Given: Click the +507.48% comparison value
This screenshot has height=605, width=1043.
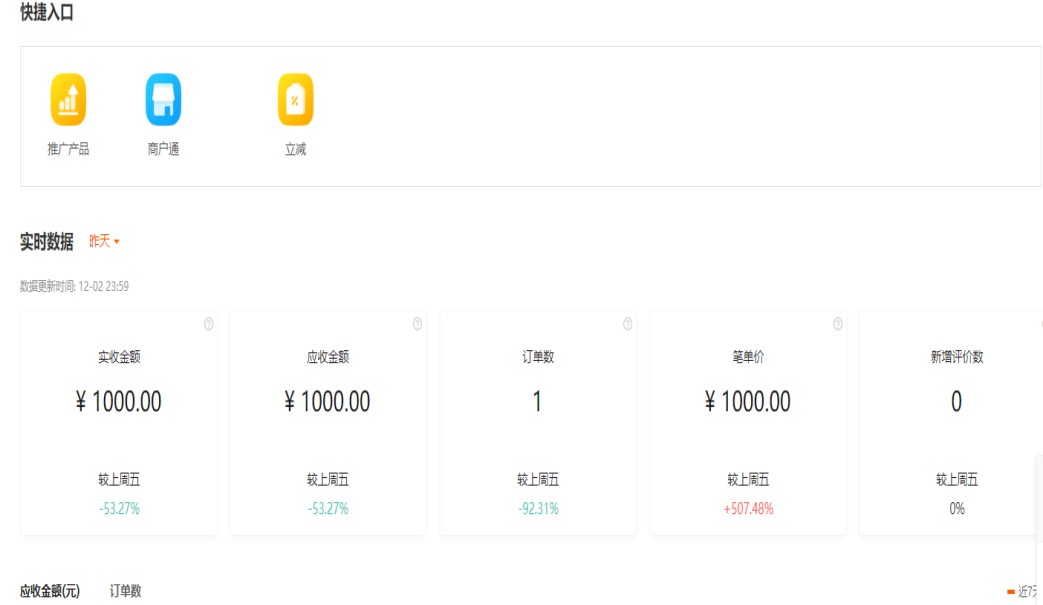Looking at the screenshot, I should (748, 509).
